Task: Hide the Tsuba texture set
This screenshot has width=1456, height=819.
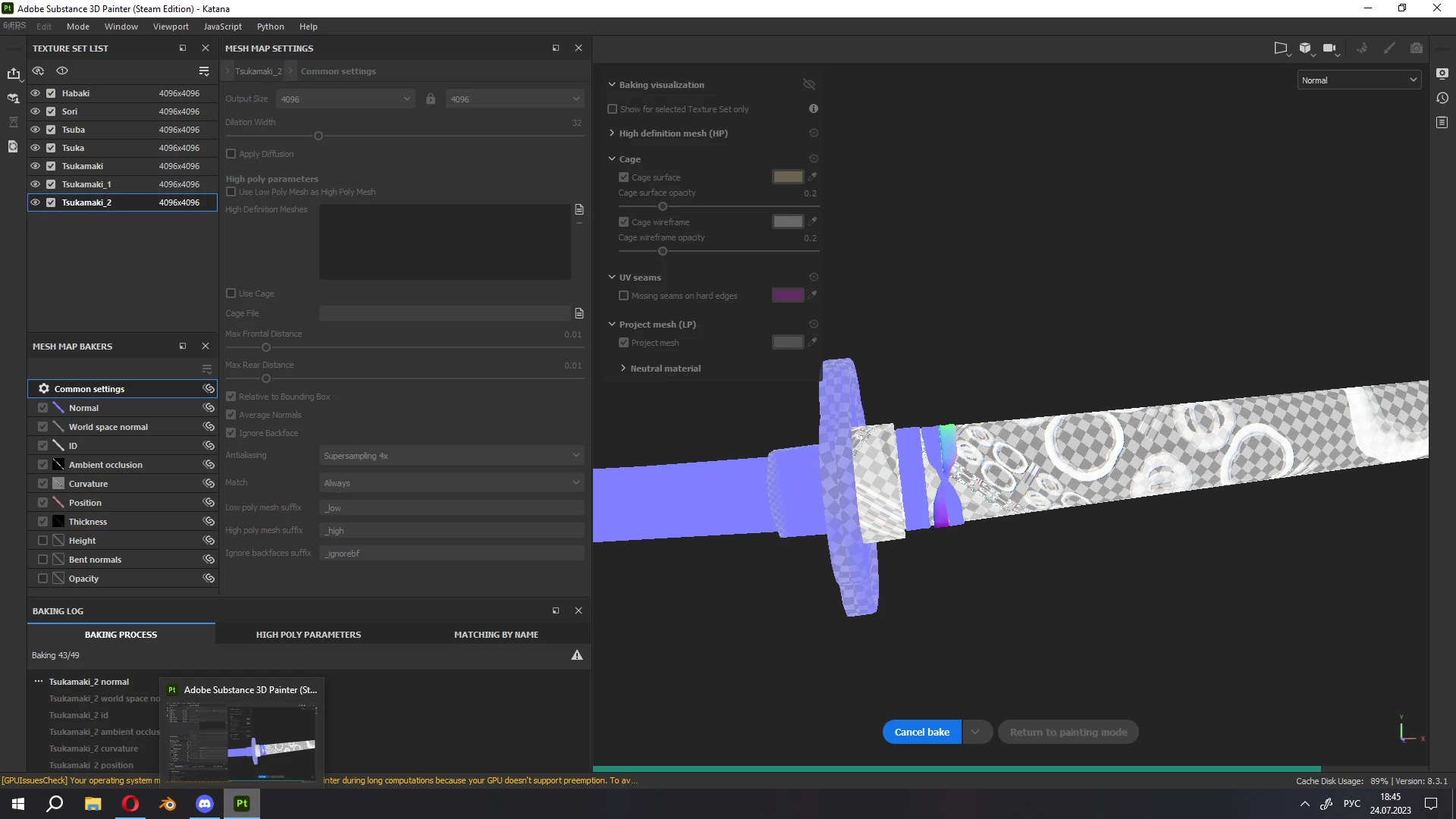Action: tap(35, 130)
